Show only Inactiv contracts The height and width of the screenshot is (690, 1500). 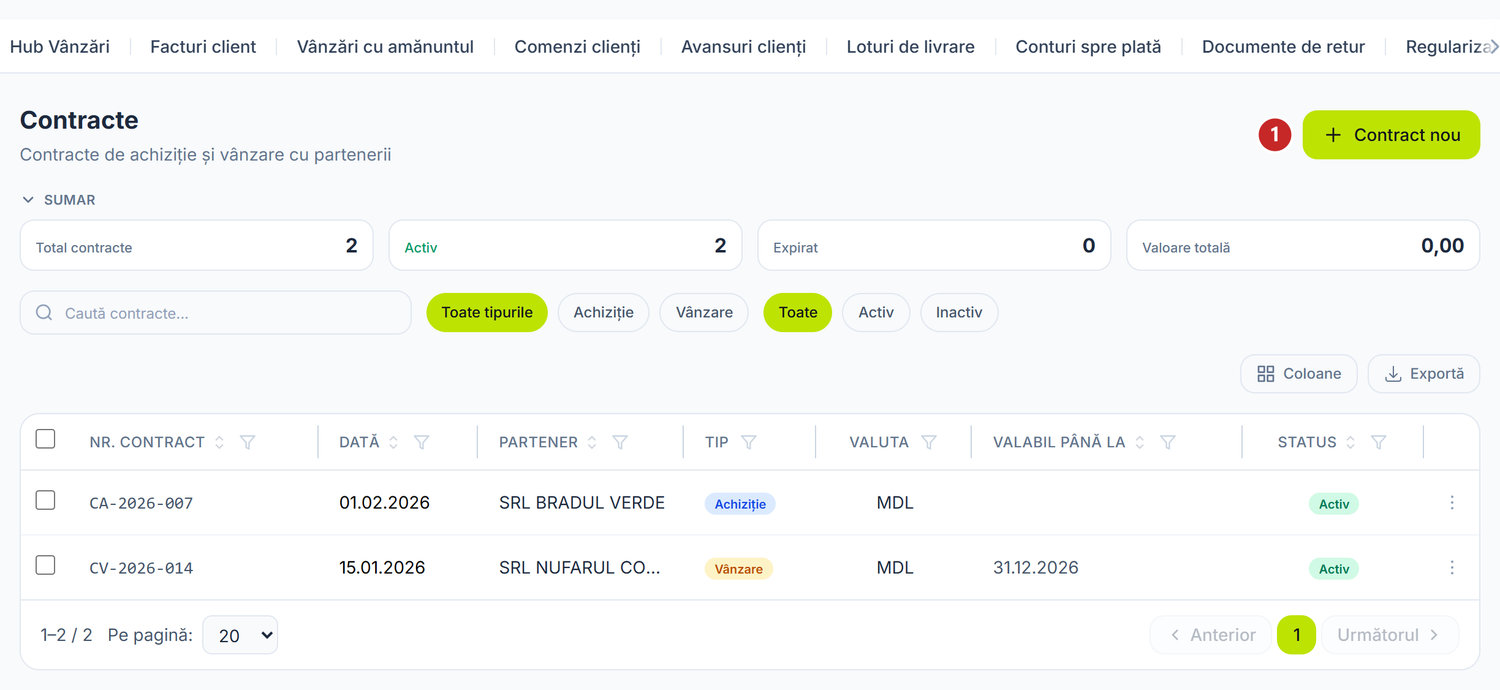(x=959, y=312)
